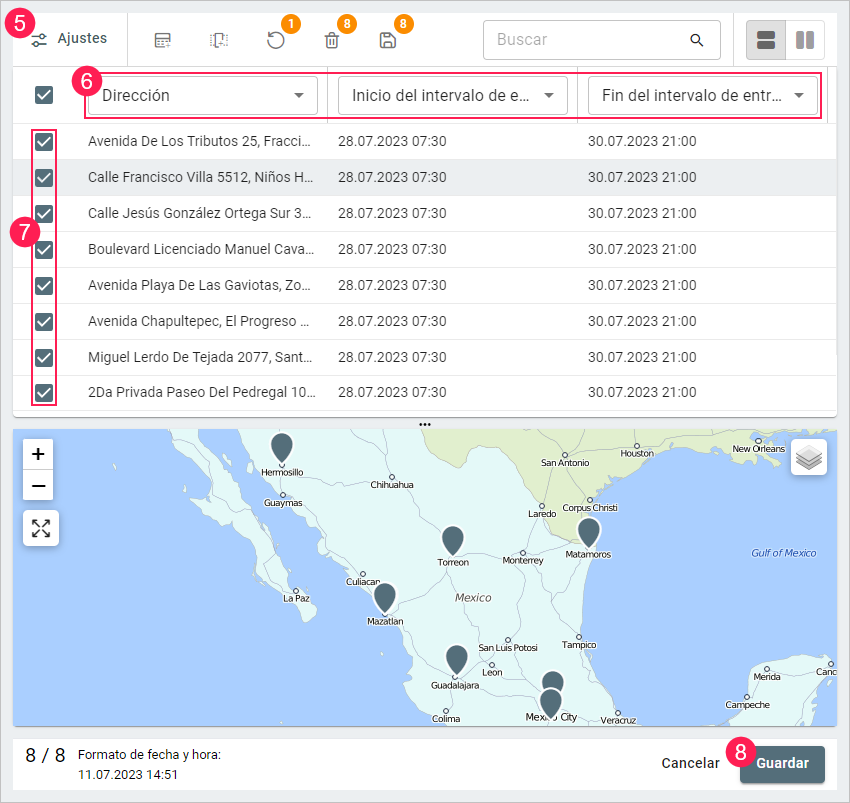Screen dimensions: 850x803
Task: Click the map layers icon
Action: pyautogui.click(x=808, y=457)
